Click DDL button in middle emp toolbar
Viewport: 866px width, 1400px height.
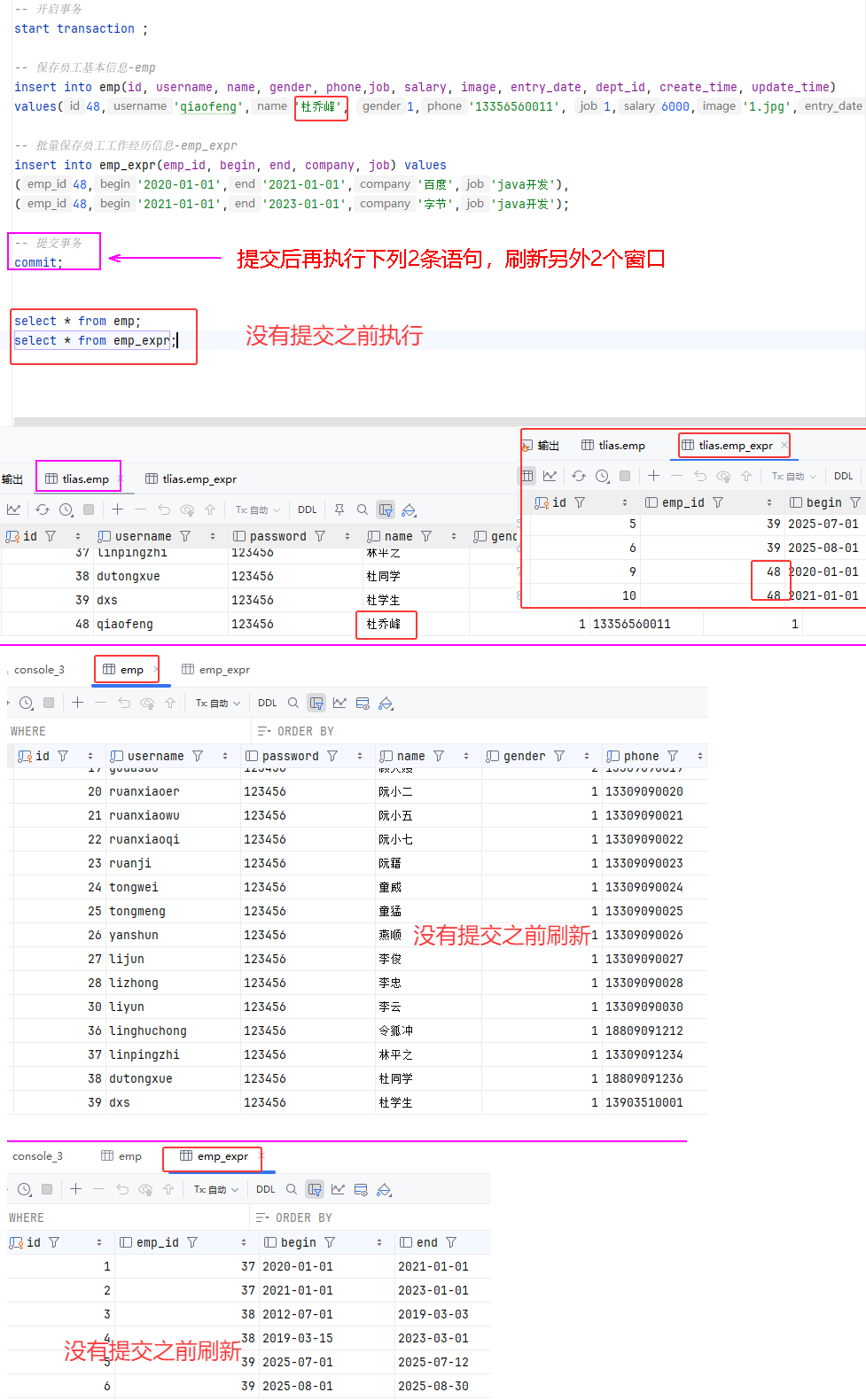pos(268,703)
